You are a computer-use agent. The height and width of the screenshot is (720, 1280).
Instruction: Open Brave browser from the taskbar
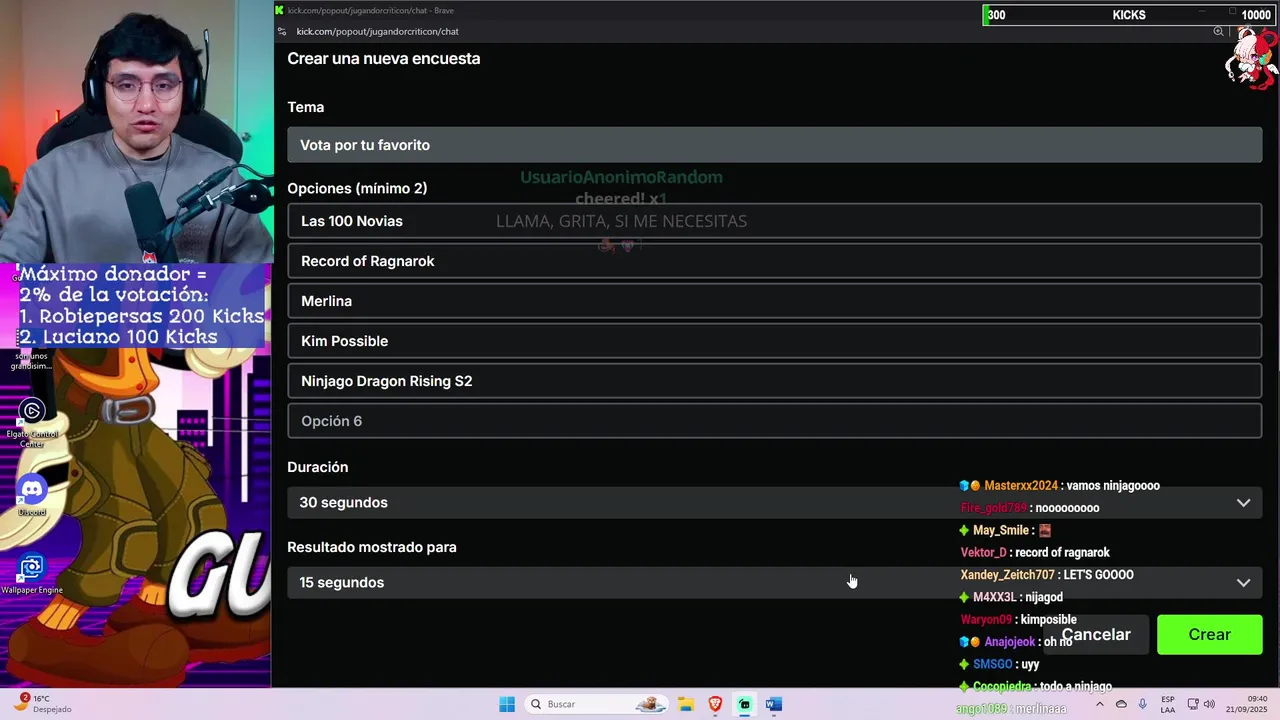pyautogui.click(x=715, y=704)
